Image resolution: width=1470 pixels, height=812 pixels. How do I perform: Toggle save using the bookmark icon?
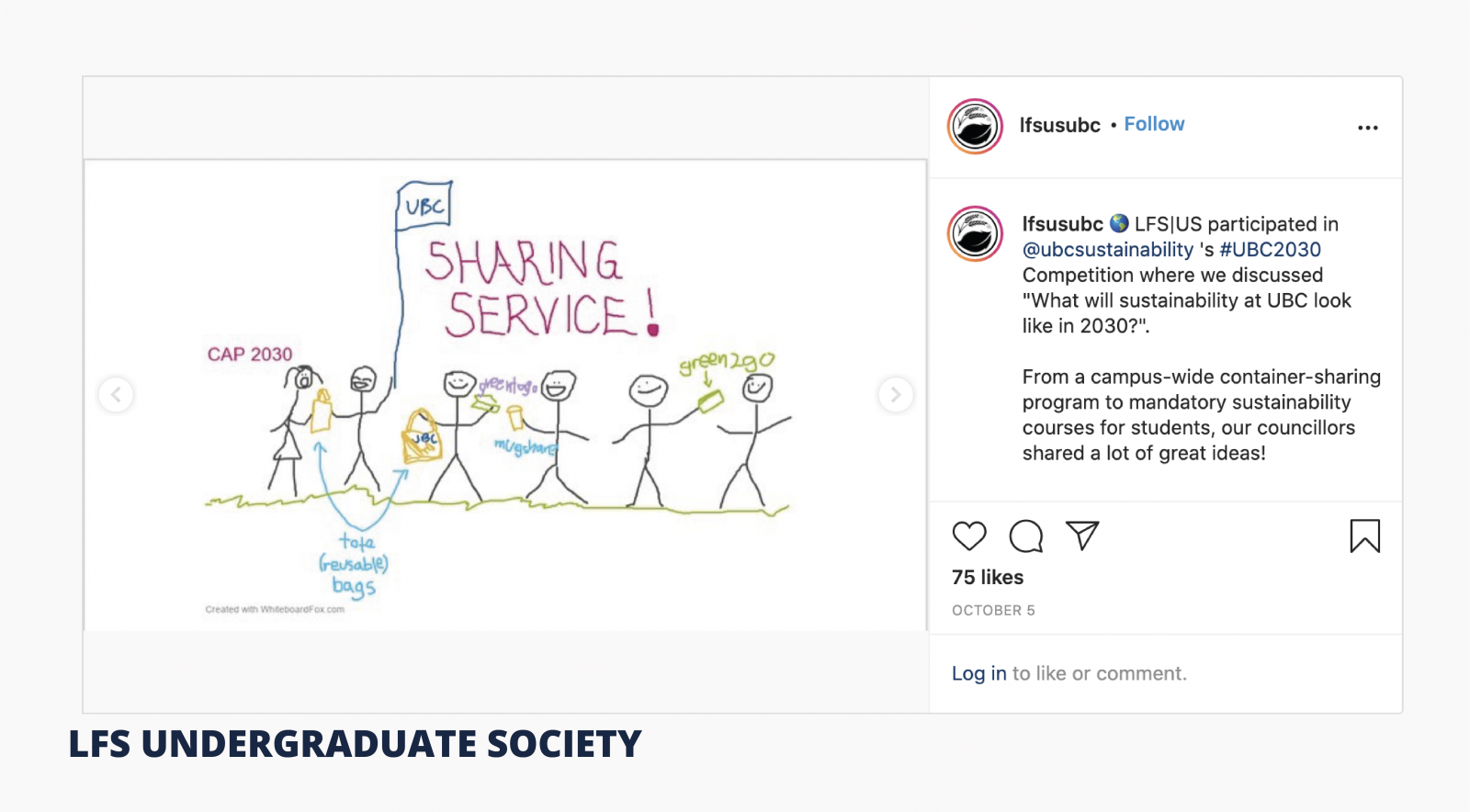[x=1365, y=536]
